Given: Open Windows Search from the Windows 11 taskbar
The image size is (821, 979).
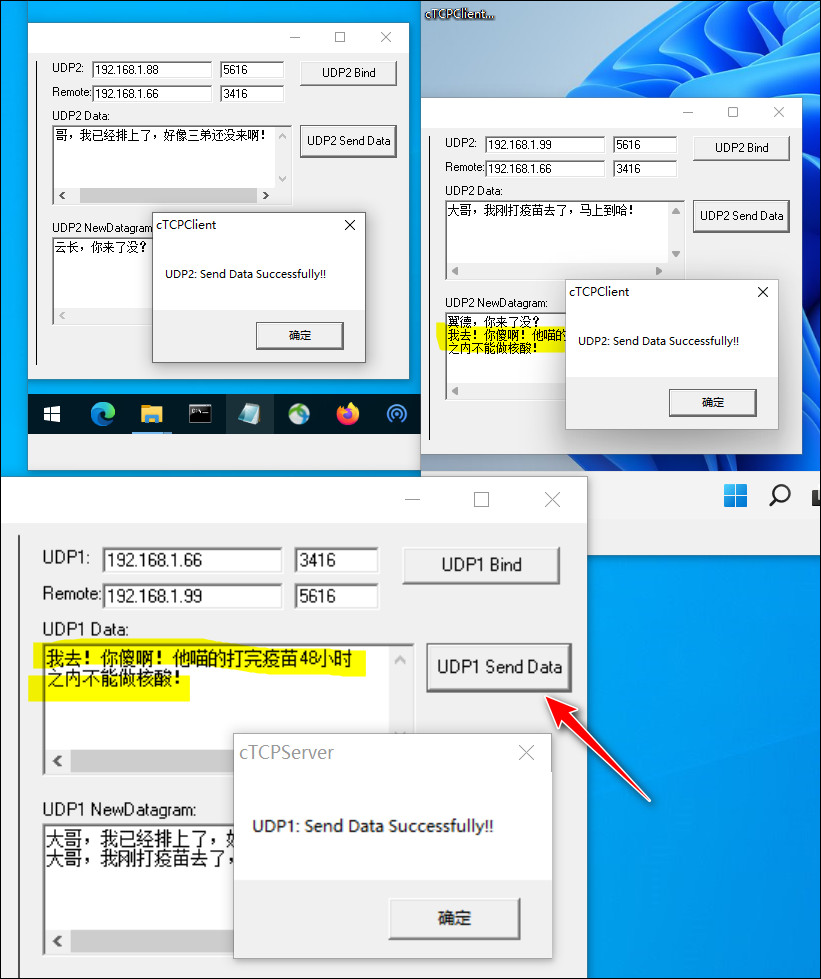Looking at the screenshot, I should point(779,495).
